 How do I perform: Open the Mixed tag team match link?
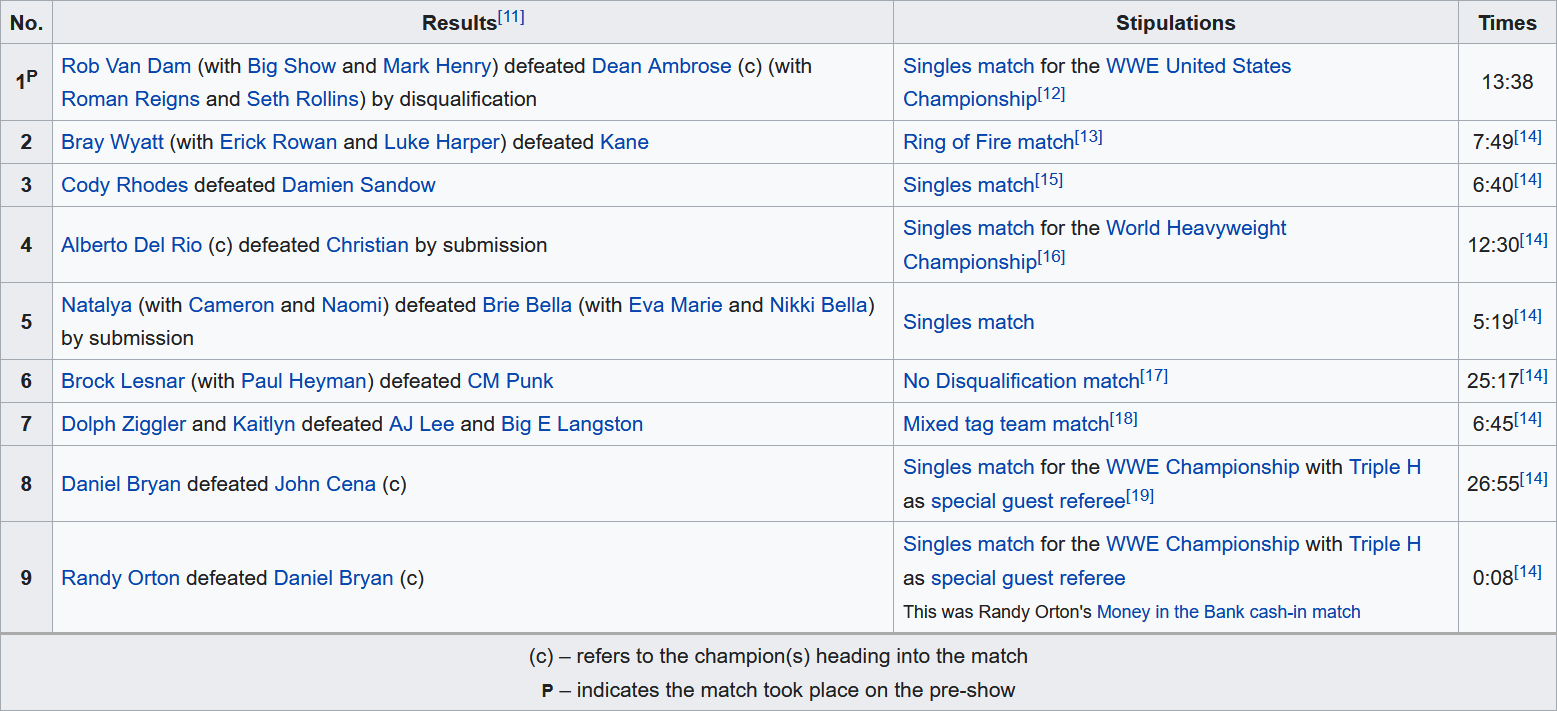pyautogui.click(x=1006, y=424)
